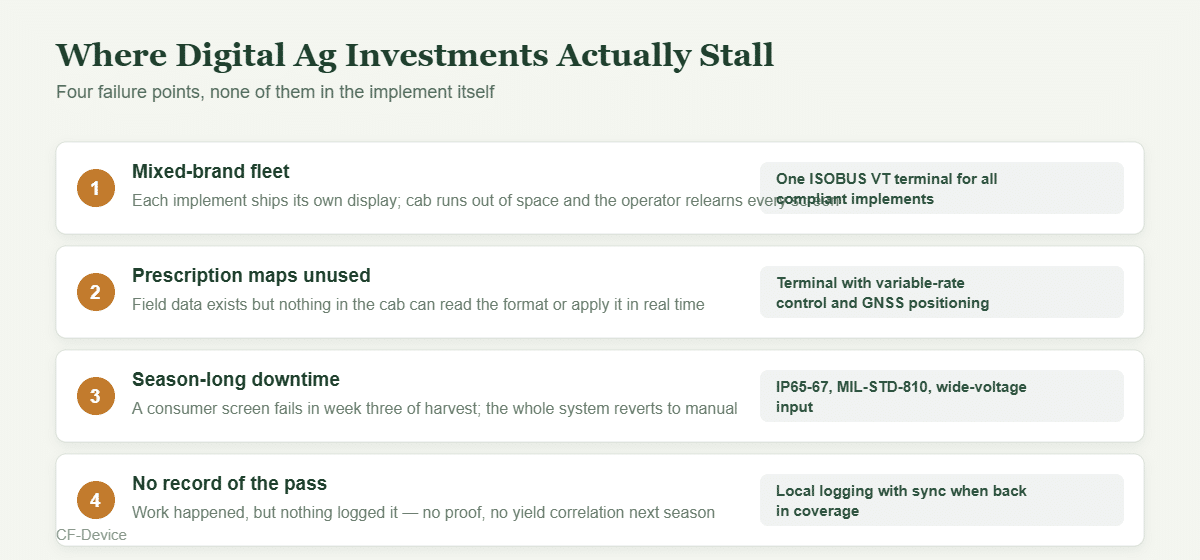Click the consumer screen fails description
This screenshot has height=560, width=1200.
pyautogui.click(x=435, y=408)
